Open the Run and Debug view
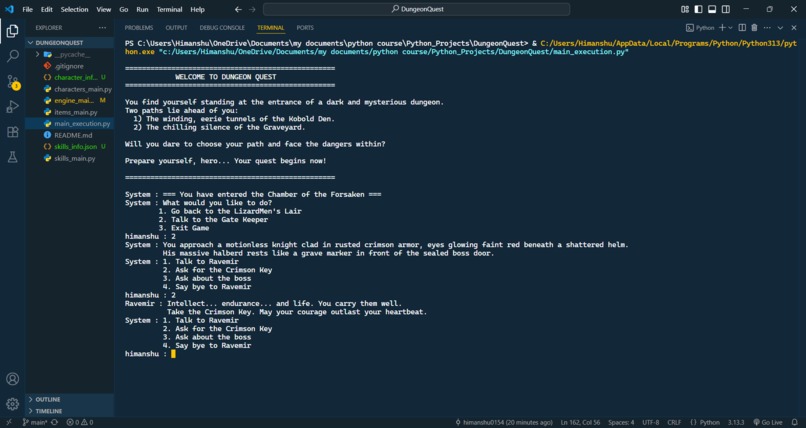This screenshot has height=428, width=806. 12,107
